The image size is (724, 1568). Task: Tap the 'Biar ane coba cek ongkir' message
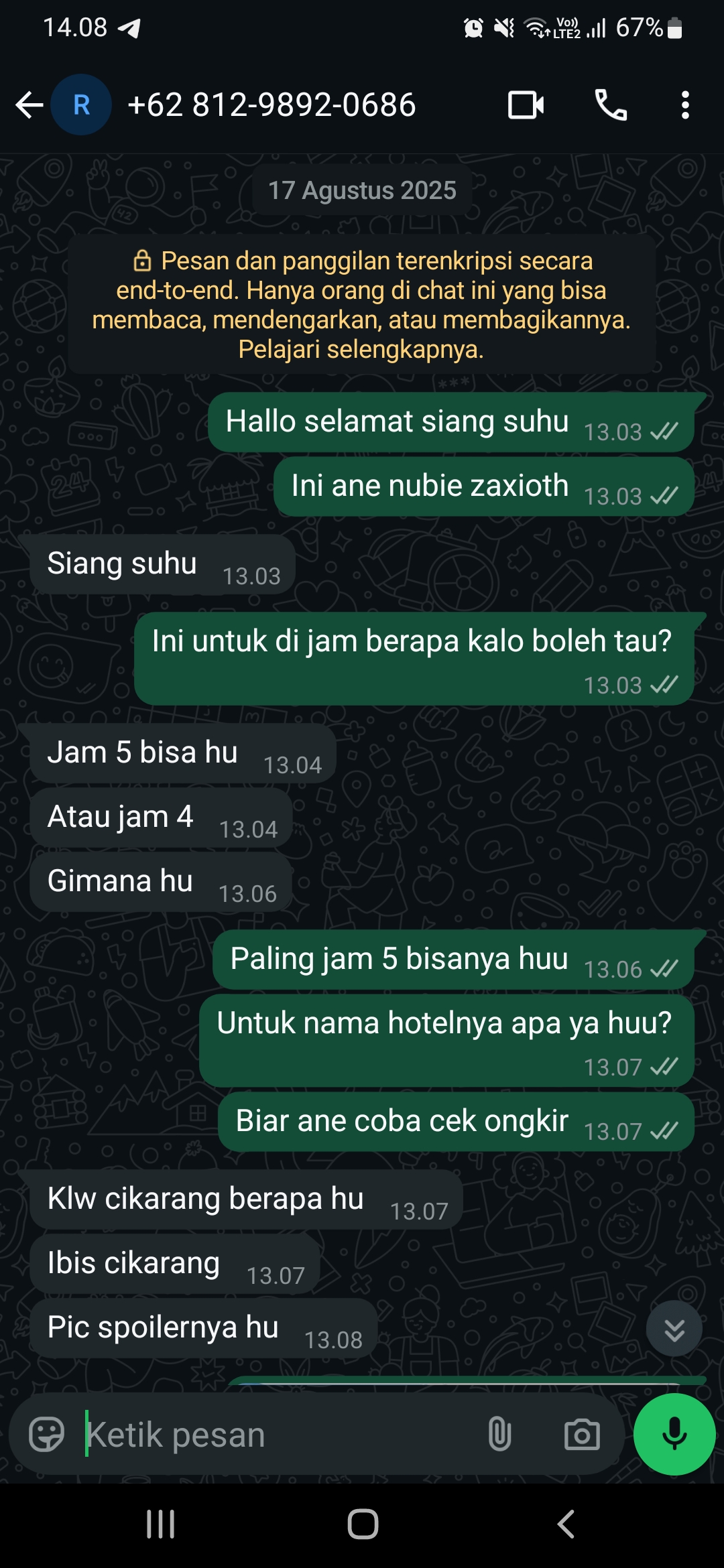click(456, 1122)
